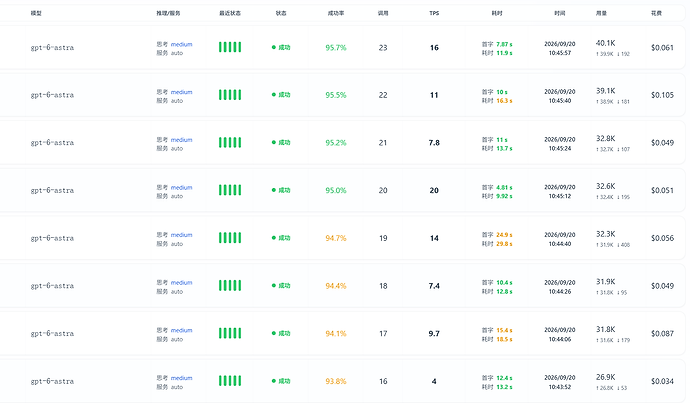Click the 成功 status indicator in the 95.0% row
Viewport: 690px width, 403px height.
(281, 190)
